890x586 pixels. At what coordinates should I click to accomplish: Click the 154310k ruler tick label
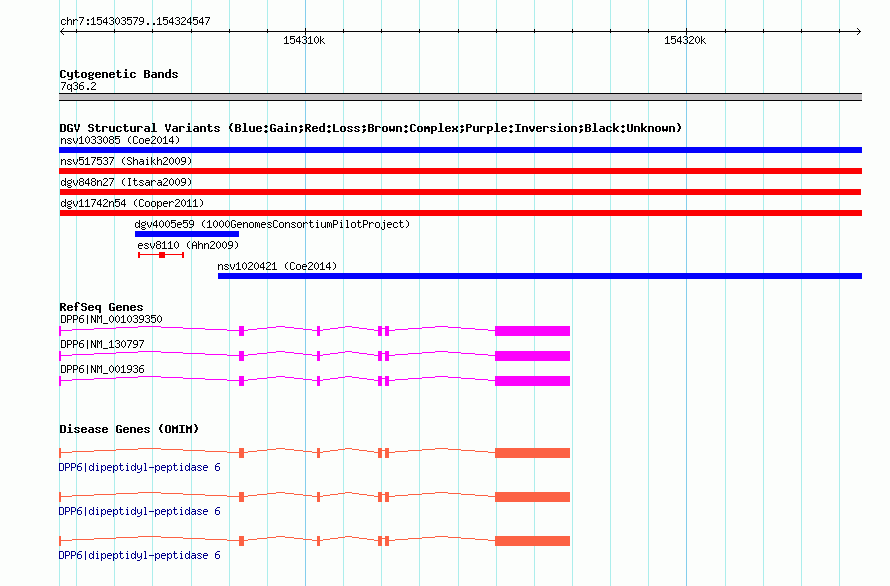tap(304, 40)
